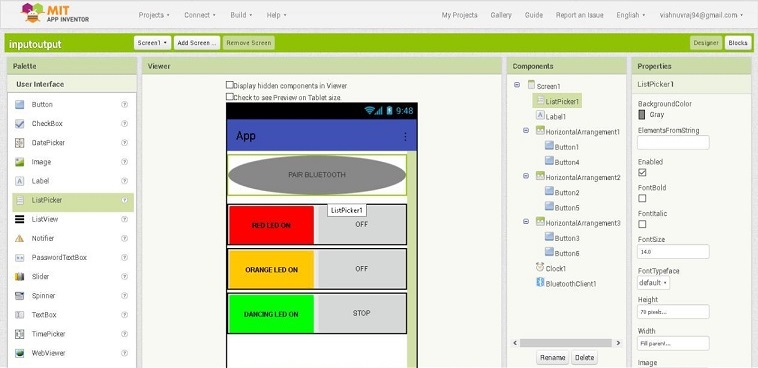
Task: Open the Guide link
Action: click(534, 15)
